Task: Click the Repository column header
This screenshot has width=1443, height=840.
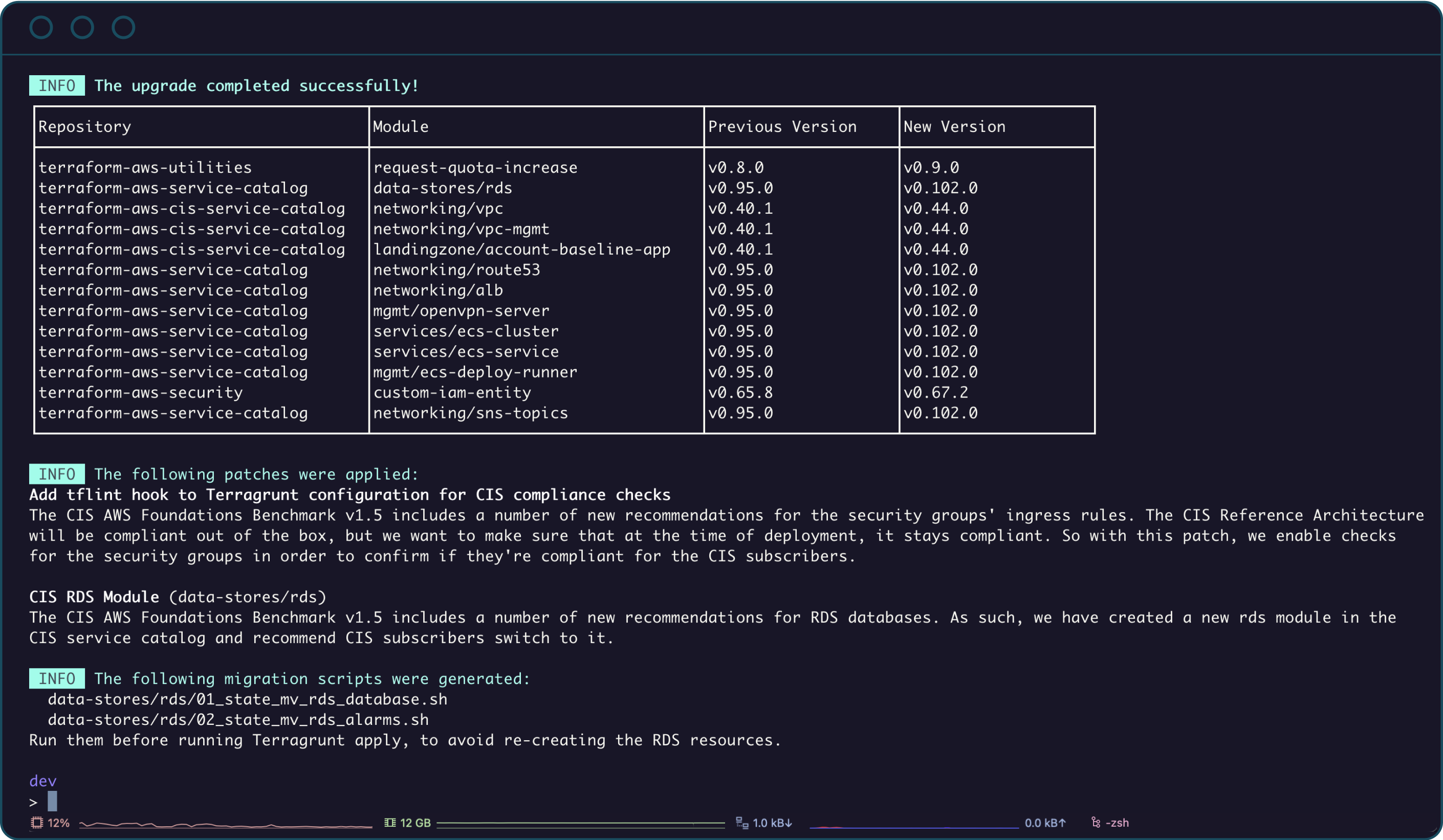Action: [85, 126]
